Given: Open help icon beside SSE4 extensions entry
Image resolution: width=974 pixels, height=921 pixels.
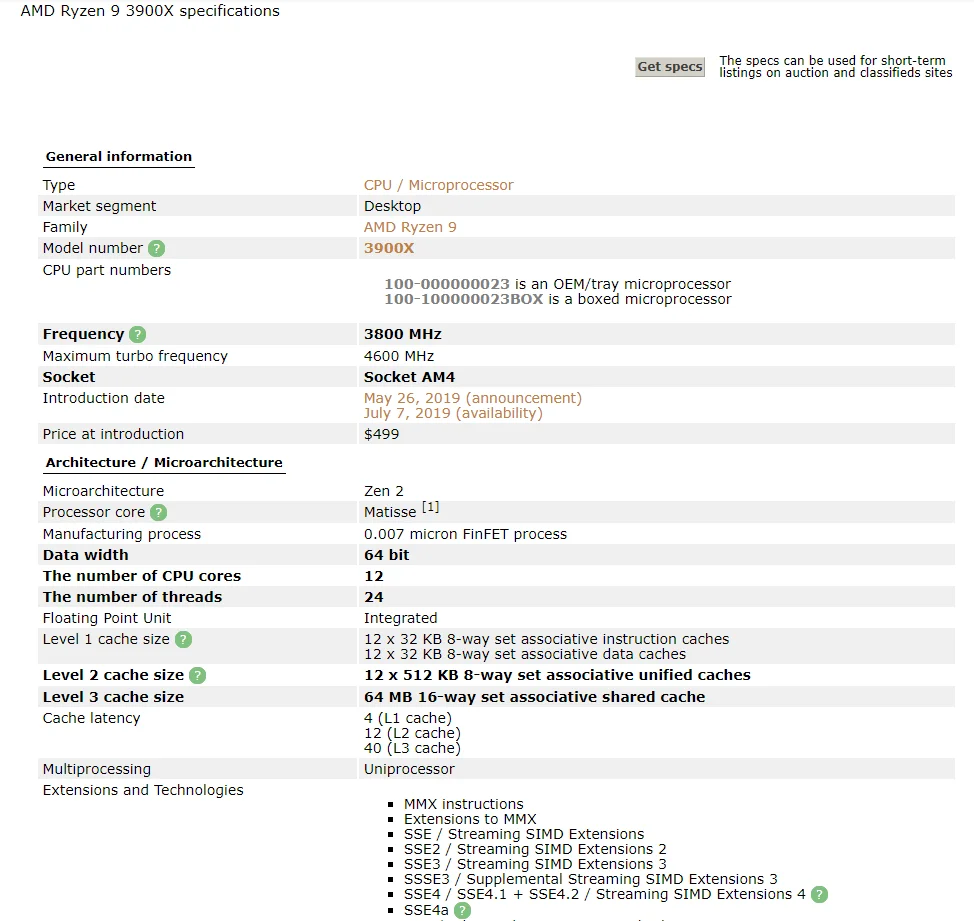Looking at the screenshot, I should point(819,895).
